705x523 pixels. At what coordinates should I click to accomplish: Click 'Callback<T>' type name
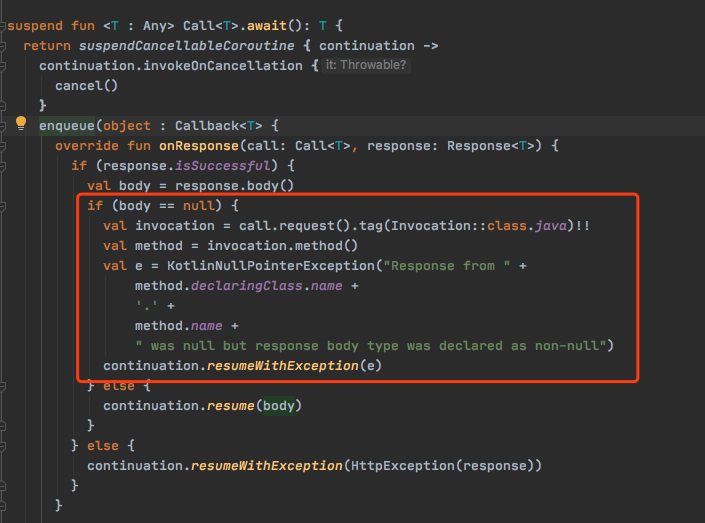(x=219, y=126)
